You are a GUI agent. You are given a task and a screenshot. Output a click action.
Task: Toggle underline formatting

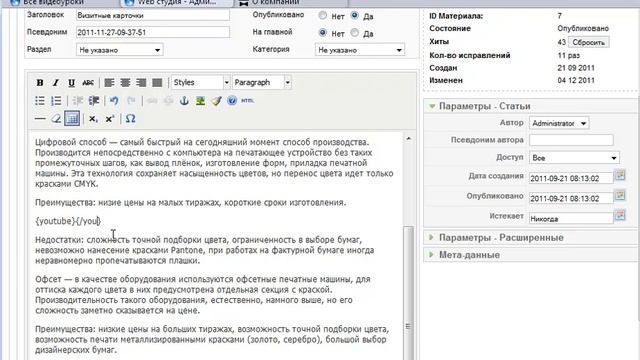pyautogui.click(x=71, y=82)
